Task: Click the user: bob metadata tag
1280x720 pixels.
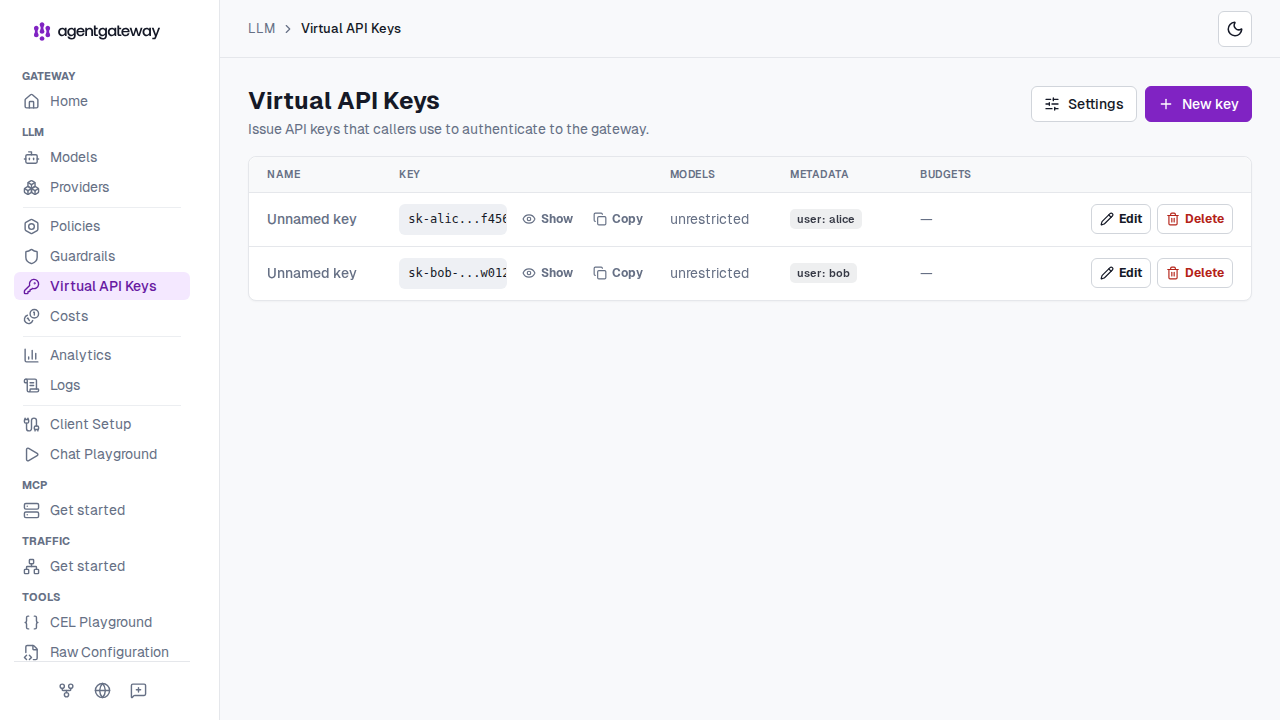Action: 823,273
